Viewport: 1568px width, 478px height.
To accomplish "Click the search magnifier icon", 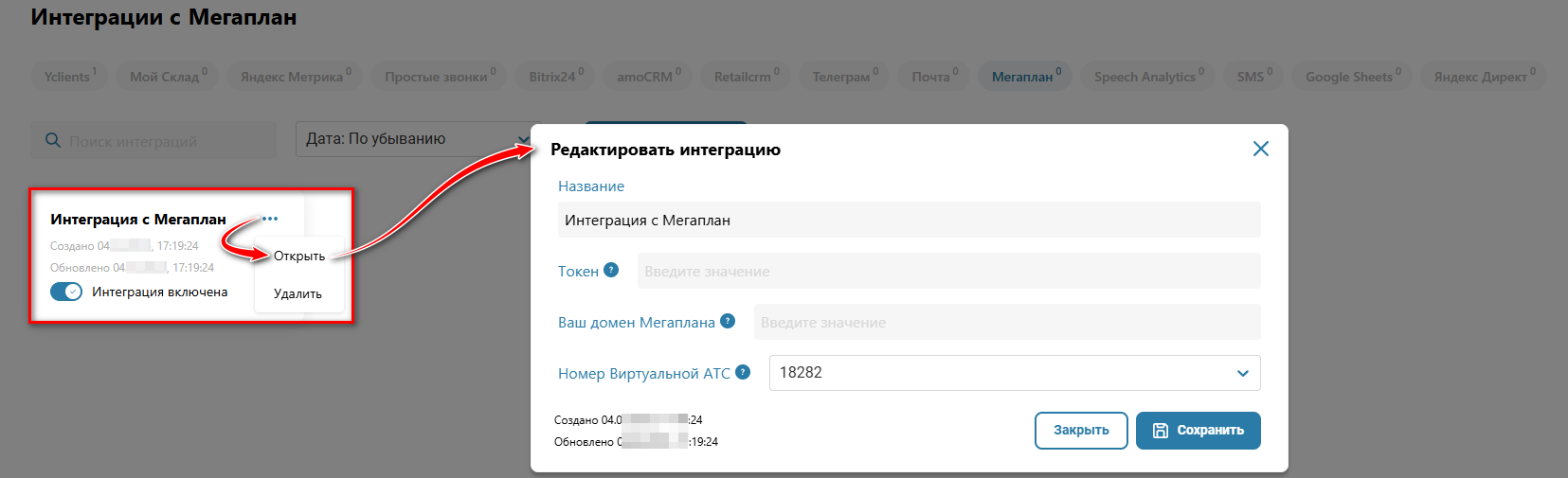I will click(x=53, y=140).
